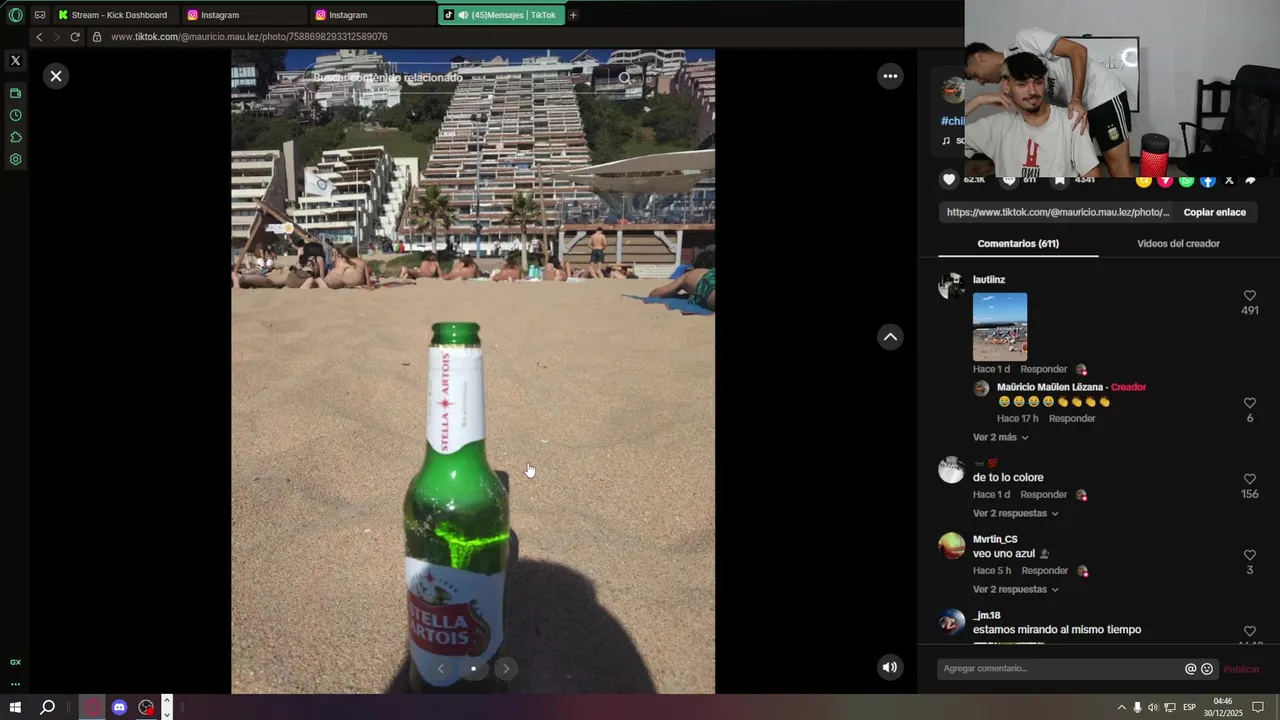Like the 'de to lo colore' comment

(1249, 479)
